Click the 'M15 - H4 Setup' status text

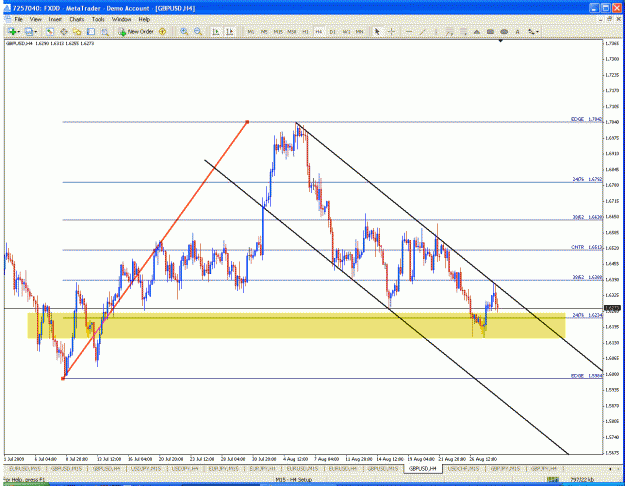[293, 480]
